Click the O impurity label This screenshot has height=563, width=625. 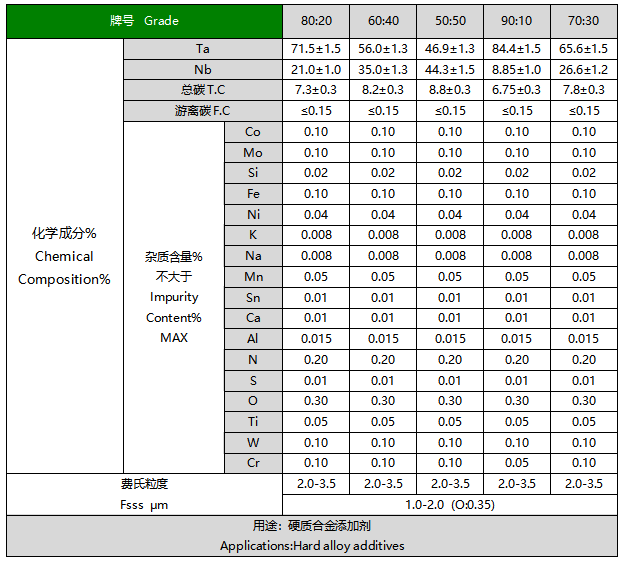(x=253, y=401)
